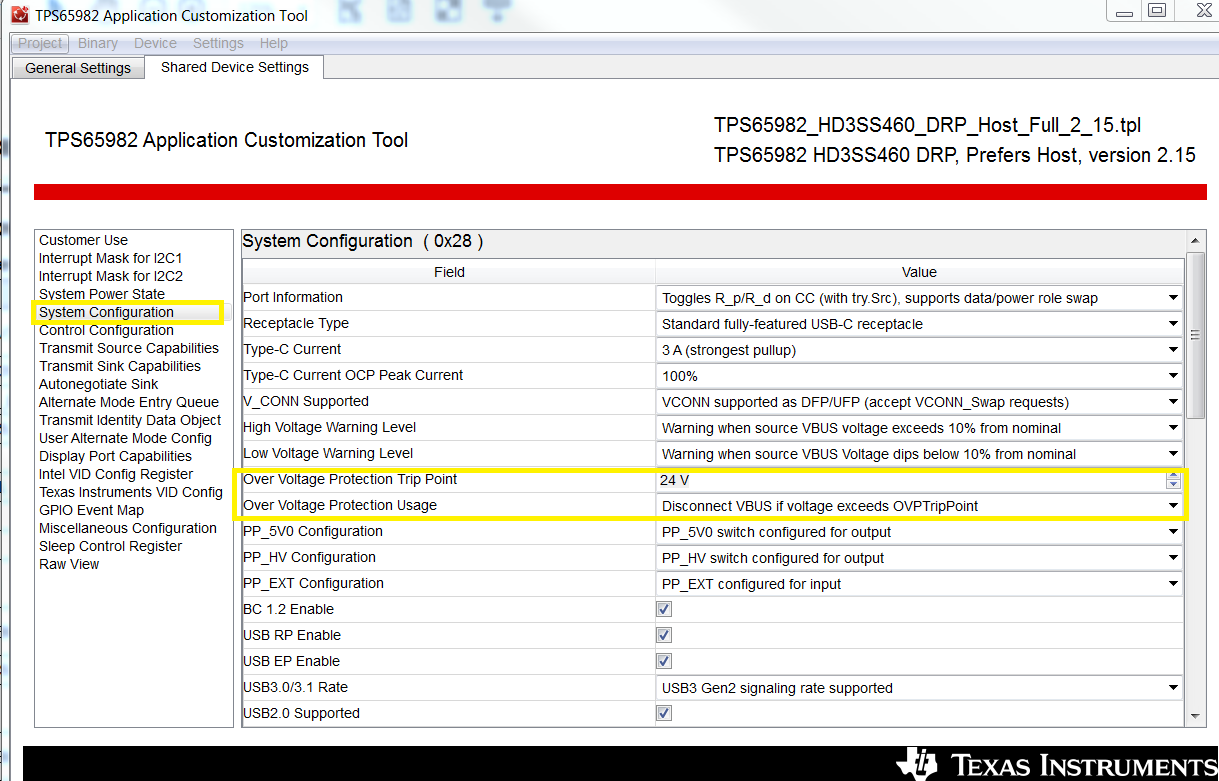Click the Value column header
The image size is (1219, 781).
click(x=919, y=272)
